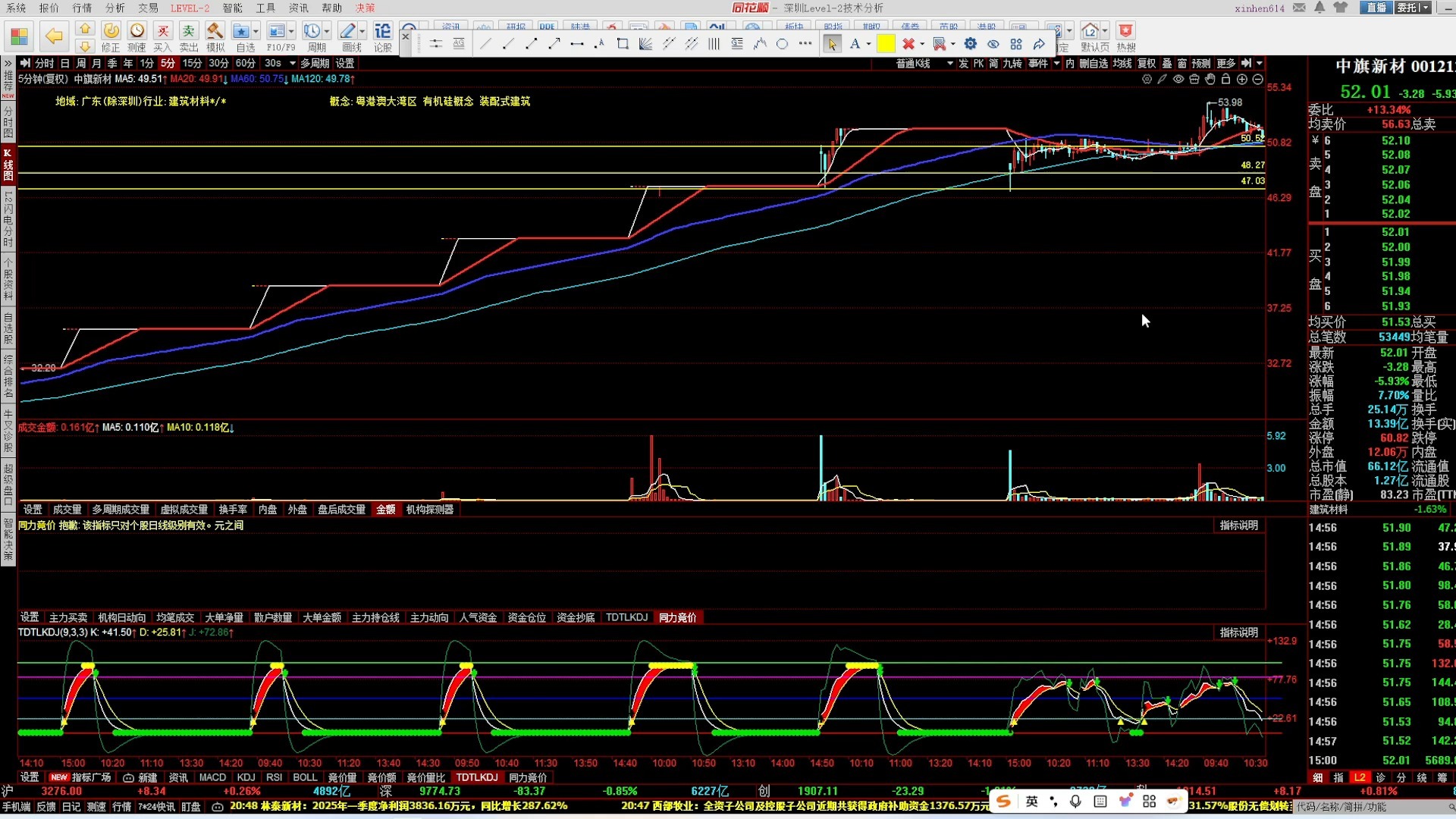This screenshot has width=1456, height=819.
Task: Open the 自选 favorites dropdown arrow
Action: (256, 31)
